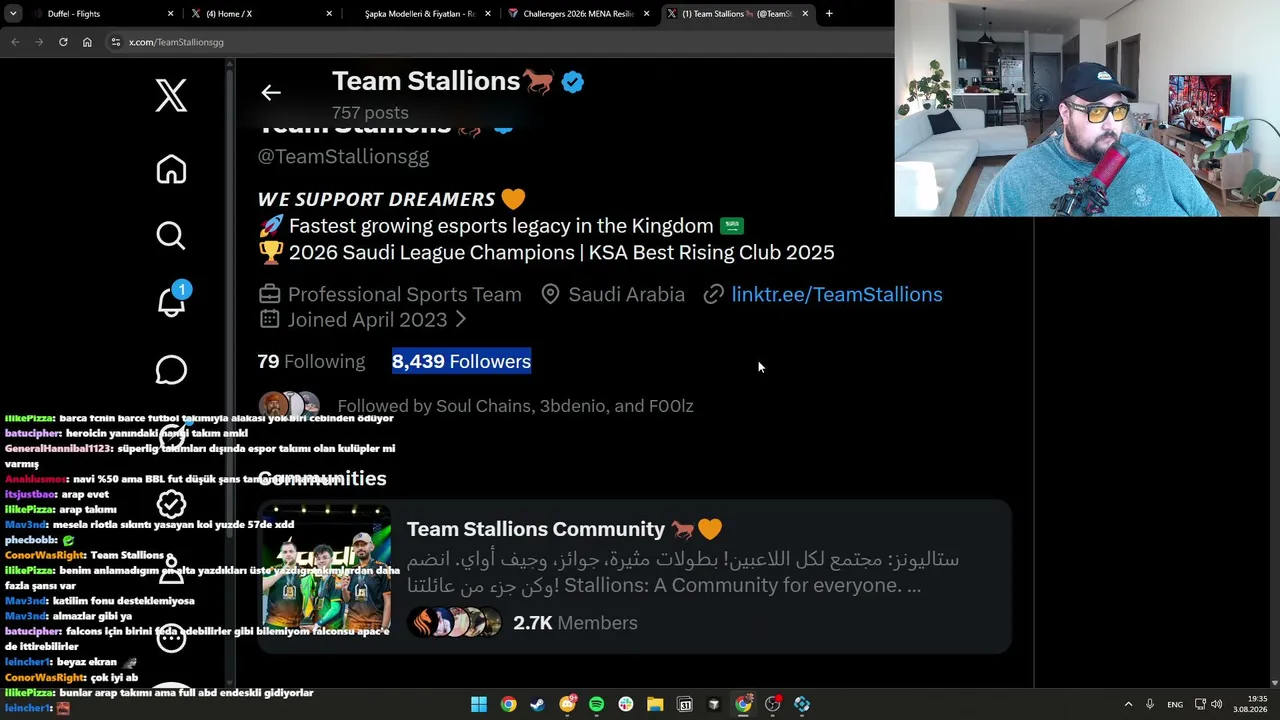1280x720 pixels.
Task: Click the 757 posts count text
Action: pos(370,113)
